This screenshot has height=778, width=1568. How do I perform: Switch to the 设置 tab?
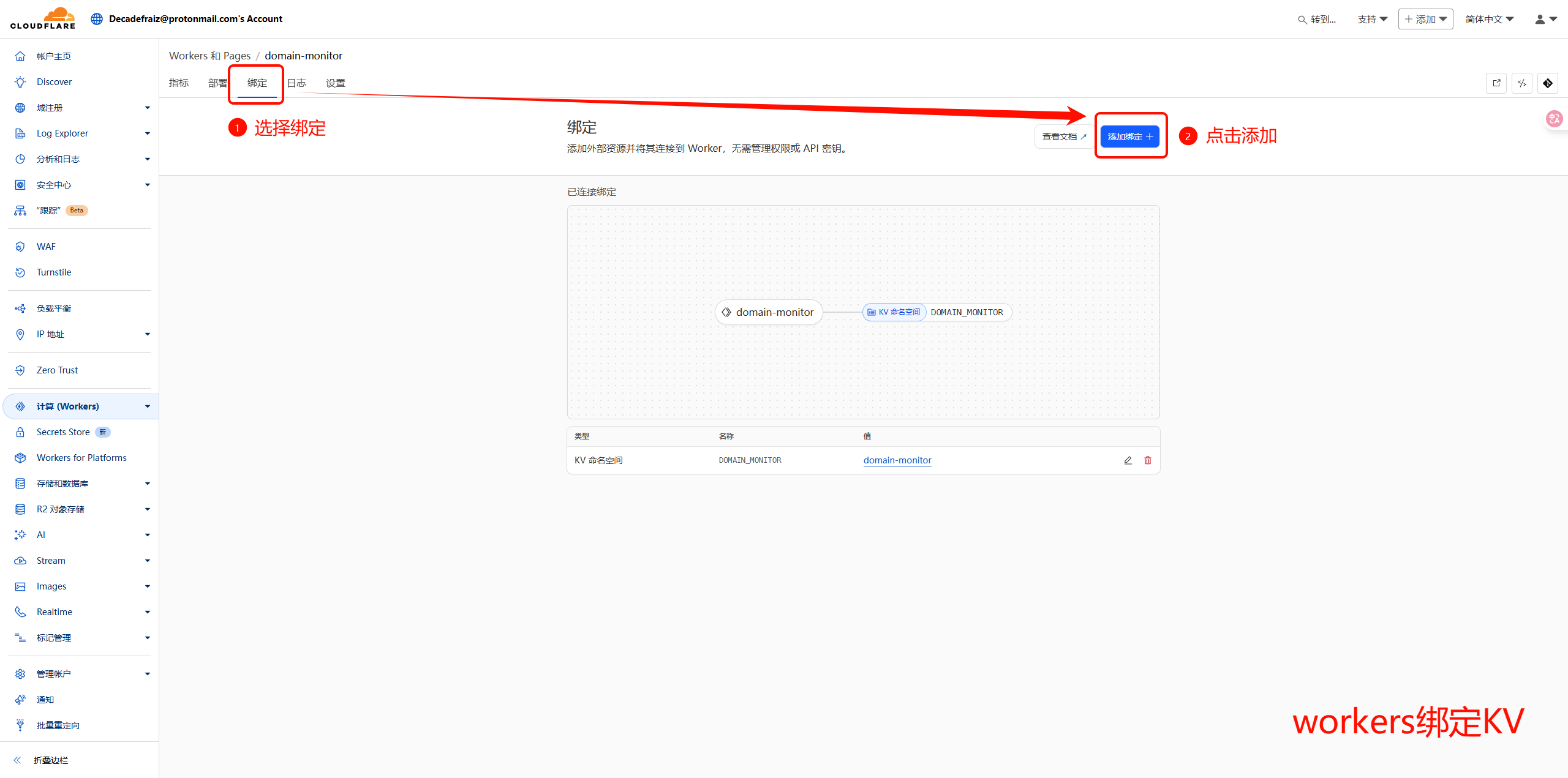click(x=336, y=83)
